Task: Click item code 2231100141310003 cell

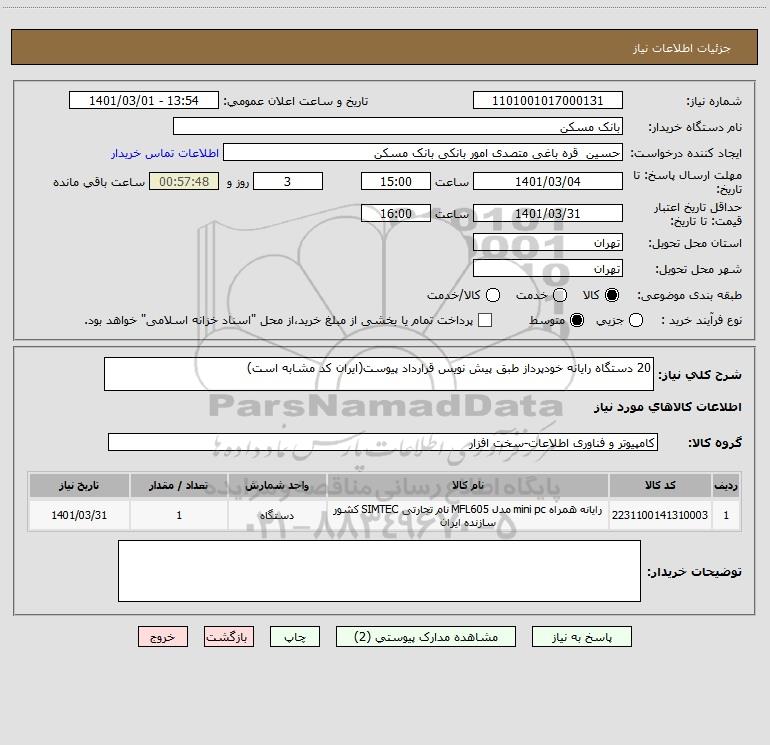Action: point(660,515)
